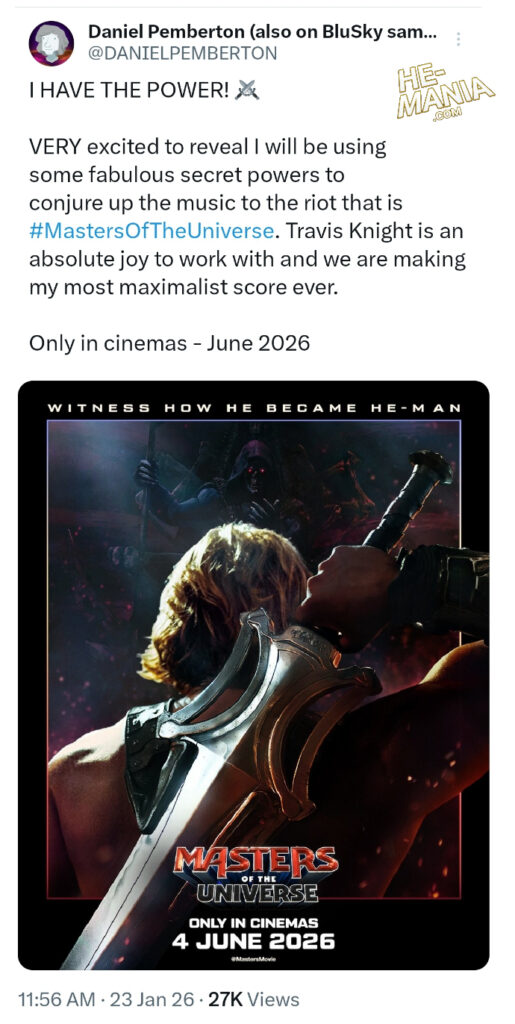Open the @DANIELPEMBERTON handle link
The image size is (515, 1024).
[182, 53]
